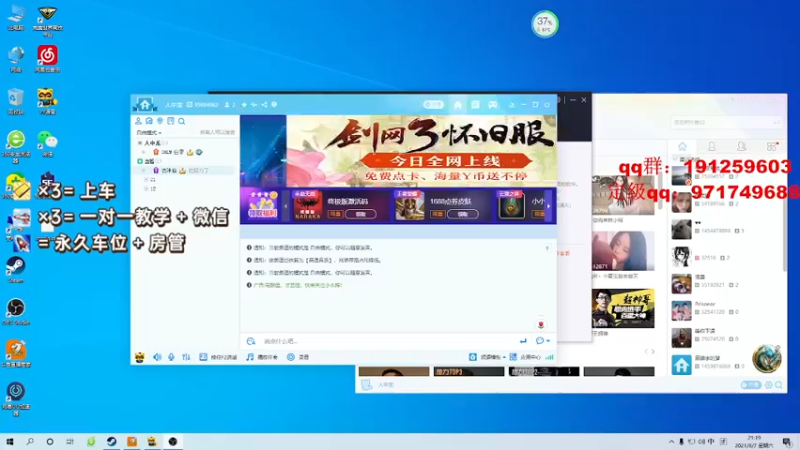Show hidden tray icons chevron on taskbar

671,442
